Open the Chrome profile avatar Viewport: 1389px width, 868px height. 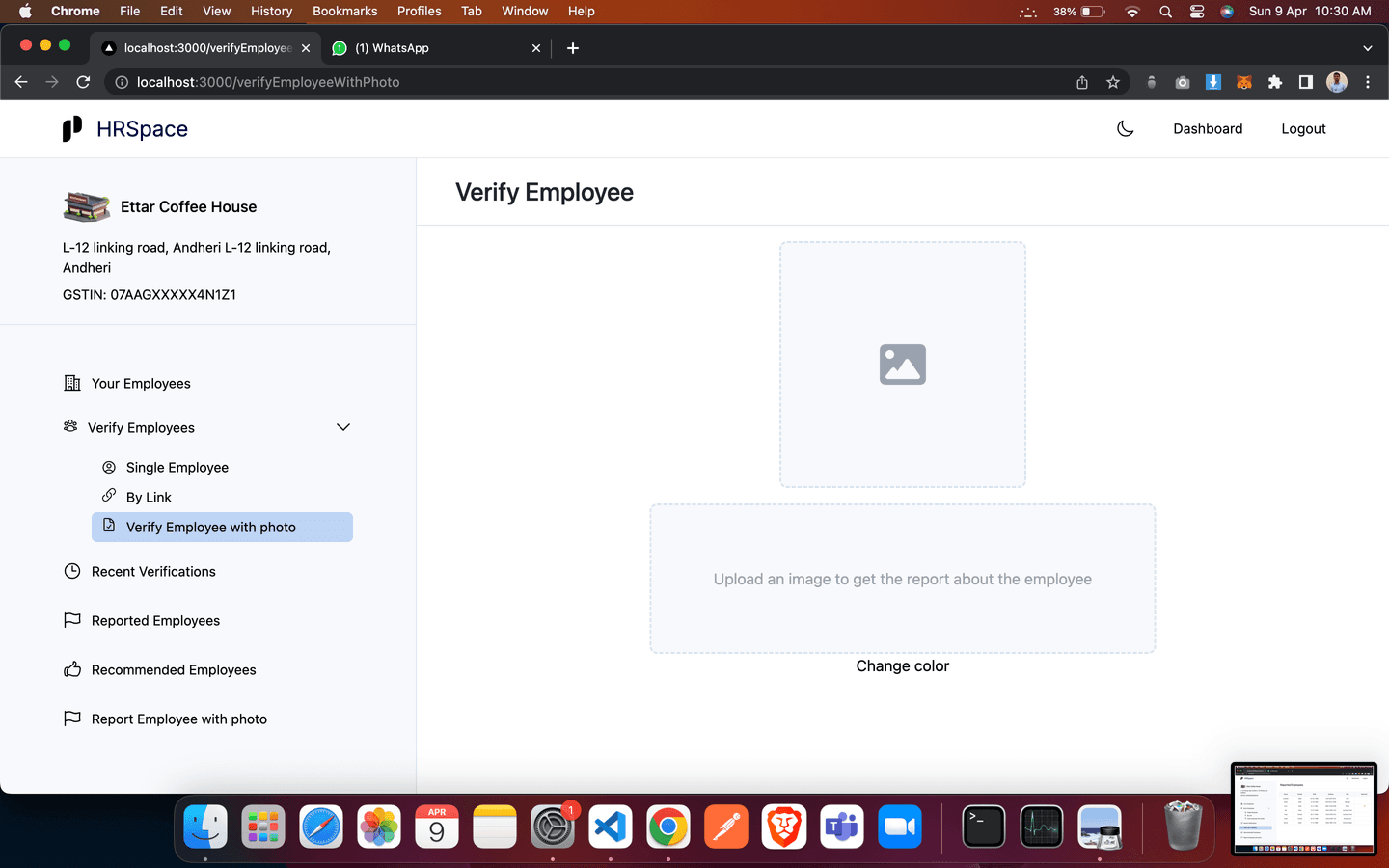[1337, 82]
